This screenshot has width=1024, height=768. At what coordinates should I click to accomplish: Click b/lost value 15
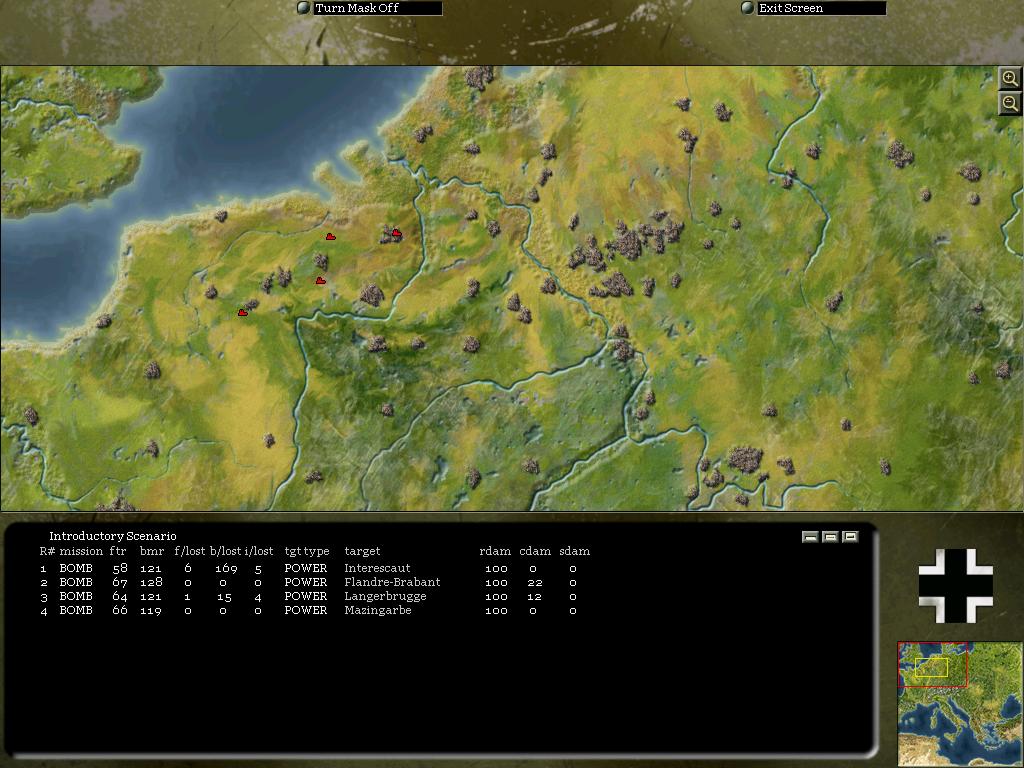point(224,597)
